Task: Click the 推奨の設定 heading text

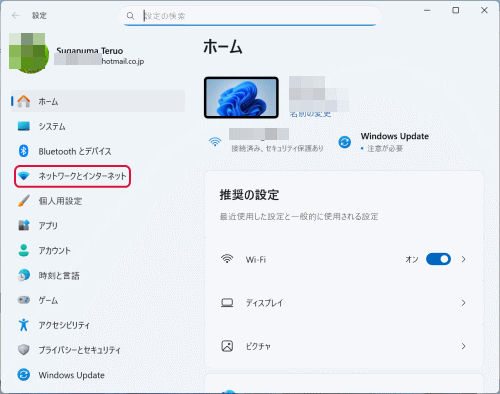Action: click(249, 195)
